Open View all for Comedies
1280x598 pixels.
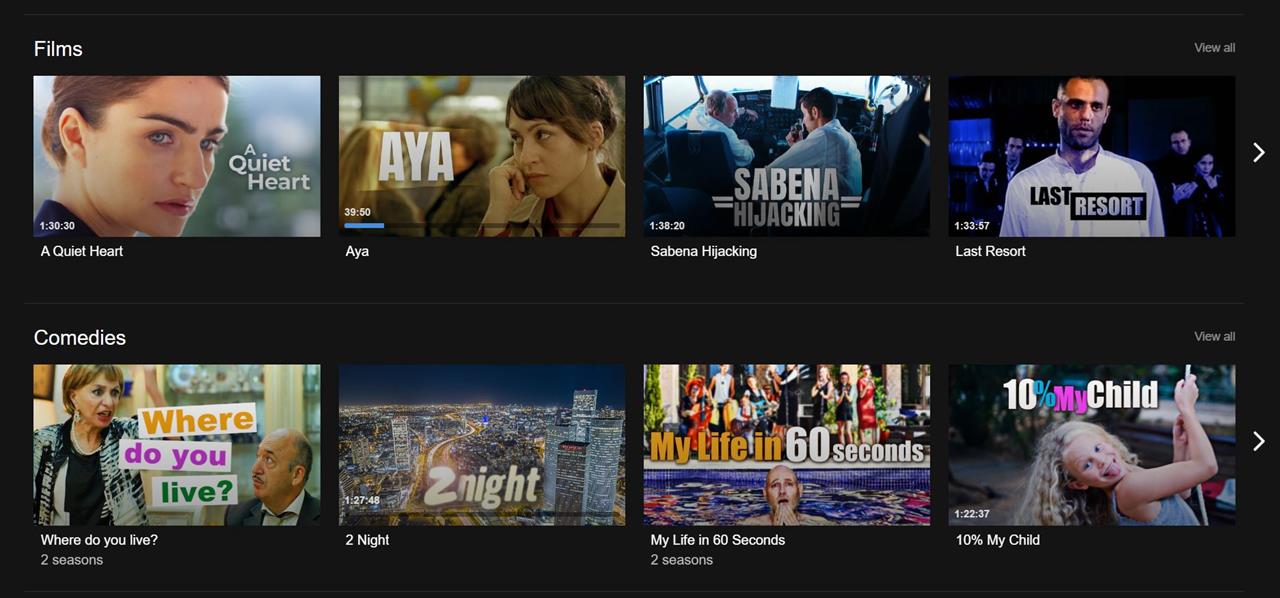[1214, 337]
